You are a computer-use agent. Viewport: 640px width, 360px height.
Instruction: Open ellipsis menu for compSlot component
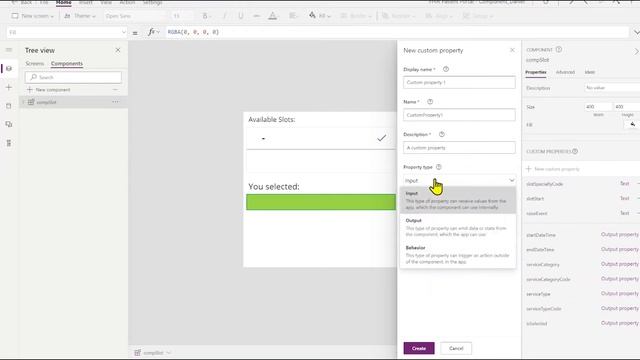116,102
